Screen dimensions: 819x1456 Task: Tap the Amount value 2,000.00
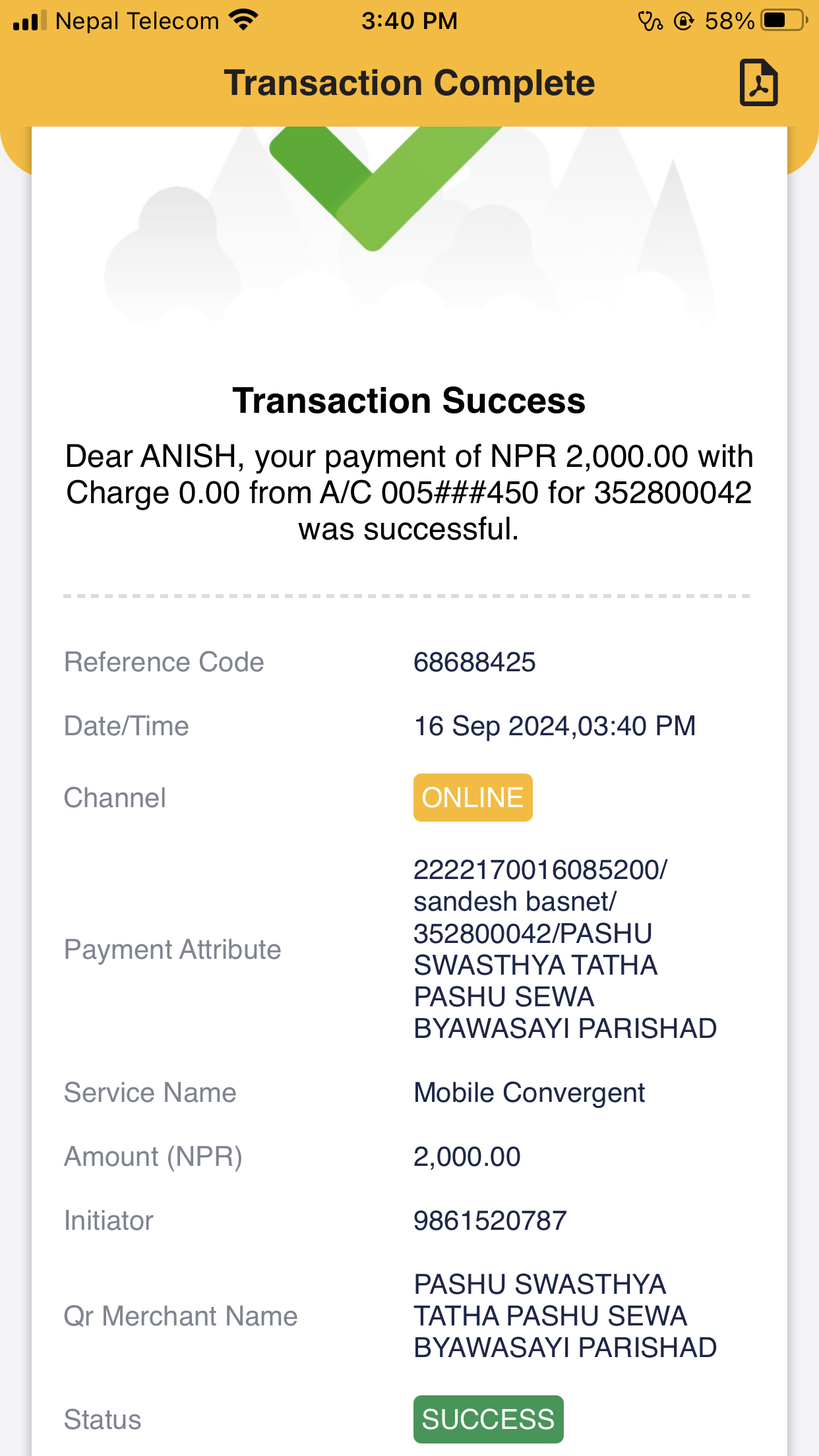[467, 1157]
